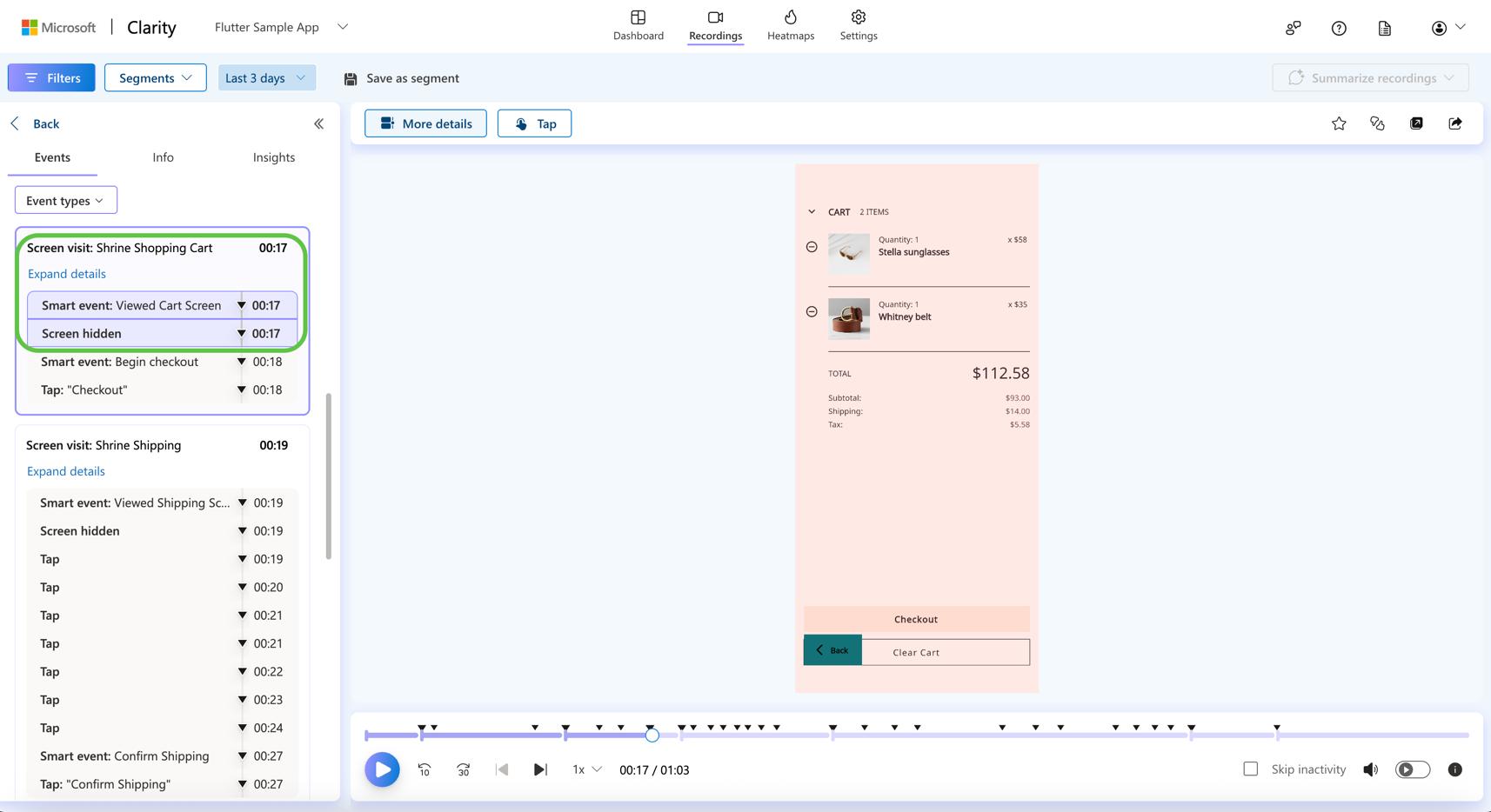Go Back to the recordings list

click(x=35, y=123)
